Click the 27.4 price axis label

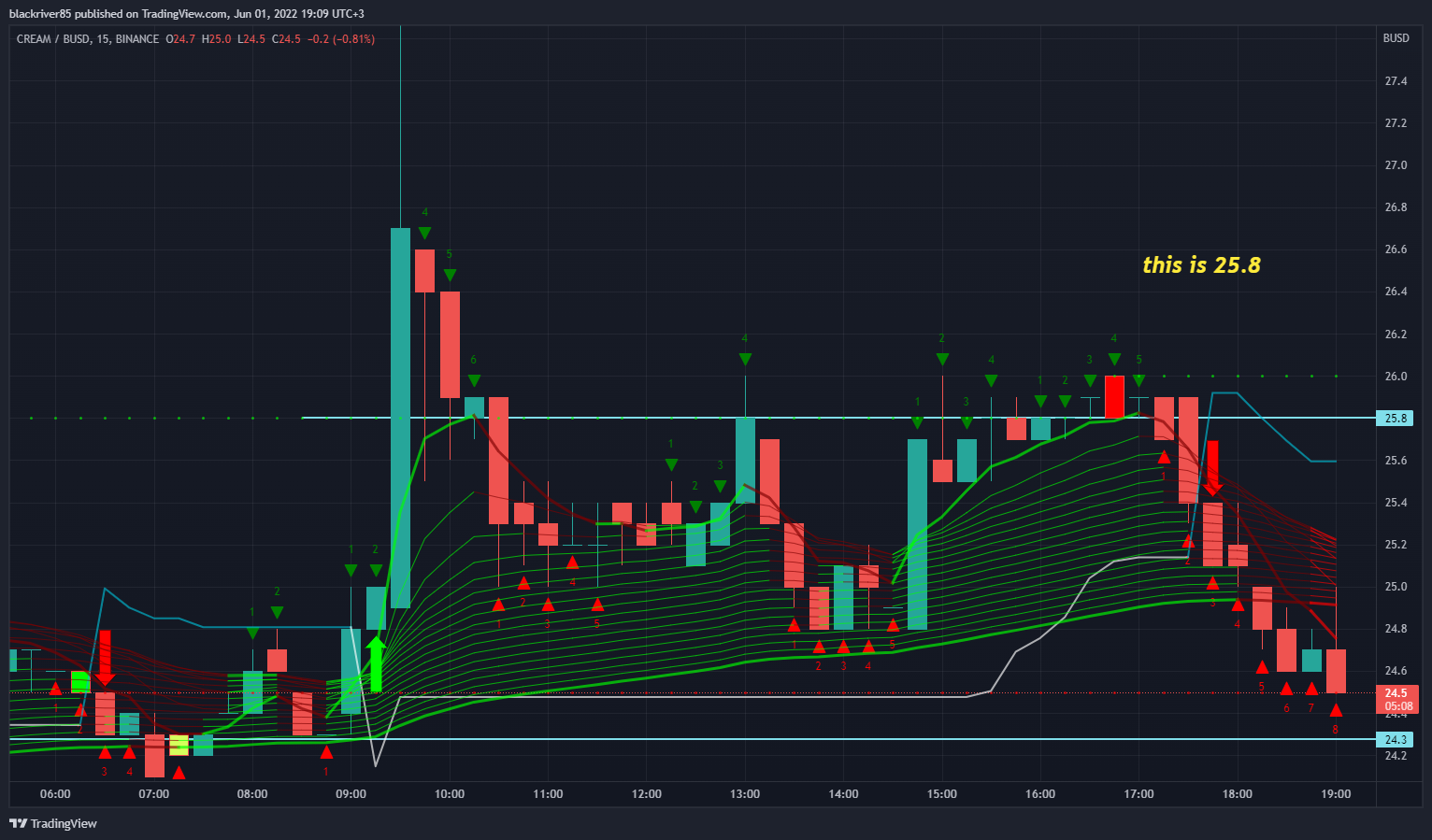pos(1396,81)
